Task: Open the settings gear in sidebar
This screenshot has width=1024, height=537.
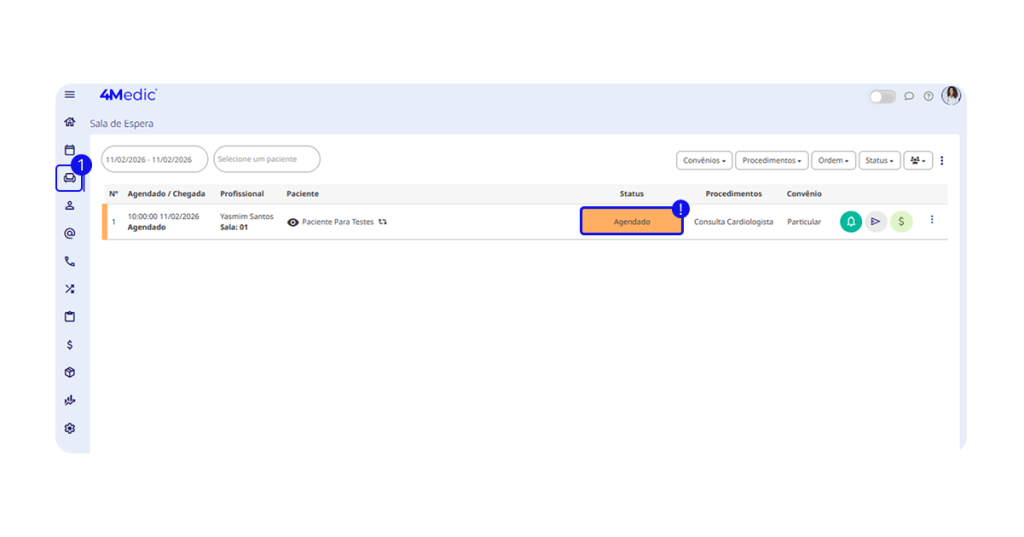Action: point(69,428)
